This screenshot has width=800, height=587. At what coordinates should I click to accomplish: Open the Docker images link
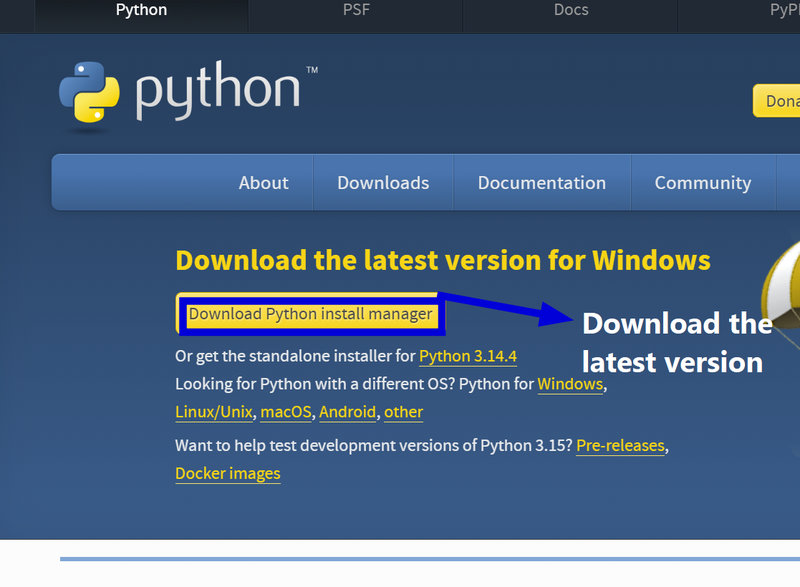tap(228, 474)
